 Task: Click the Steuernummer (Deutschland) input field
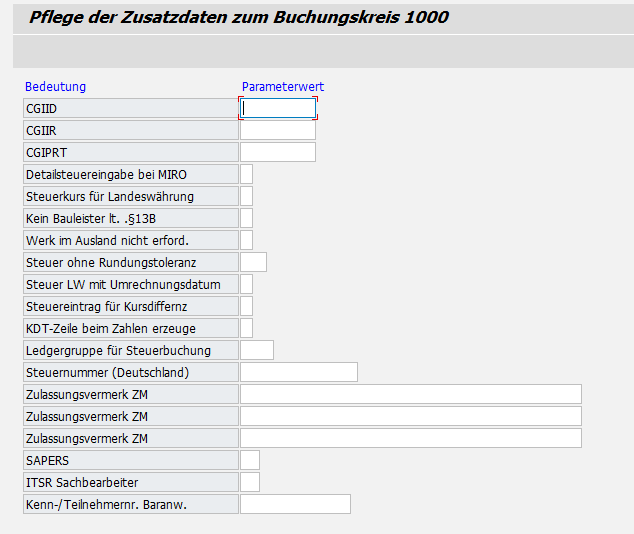299,372
